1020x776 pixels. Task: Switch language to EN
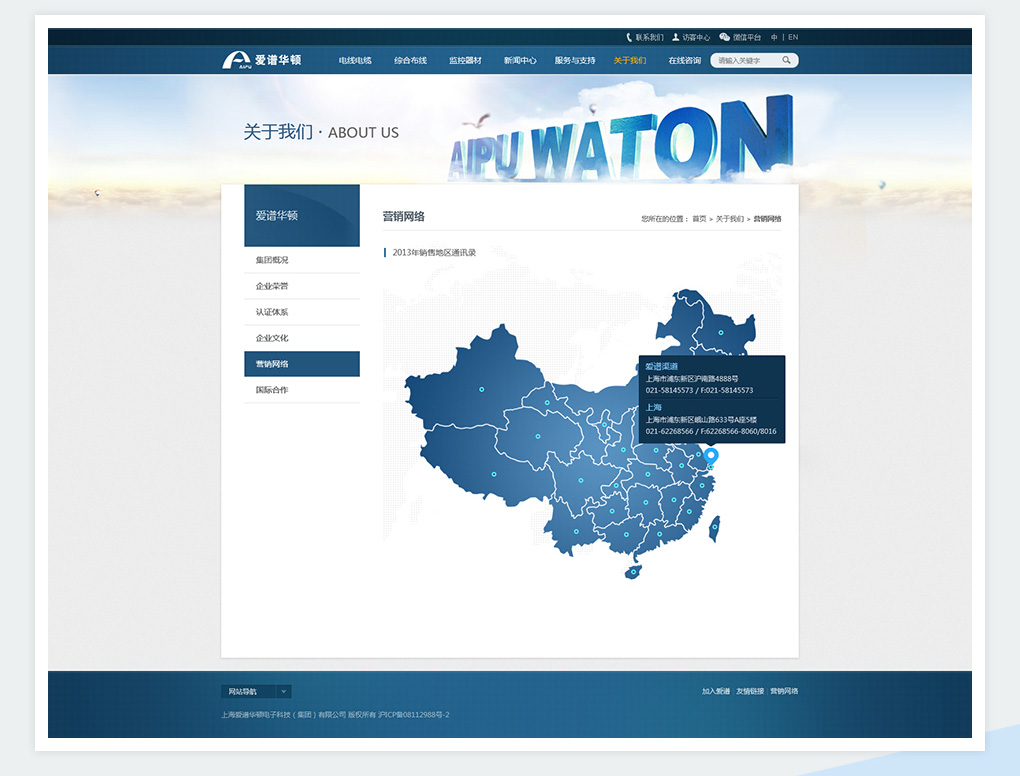tap(793, 37)
